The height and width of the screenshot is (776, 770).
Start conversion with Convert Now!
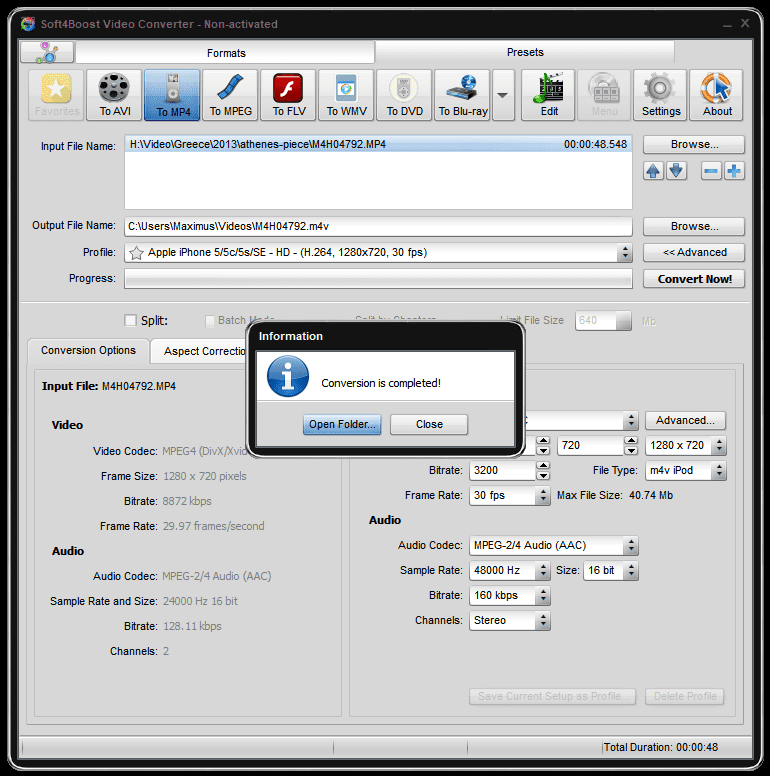(x=694, y=279)
